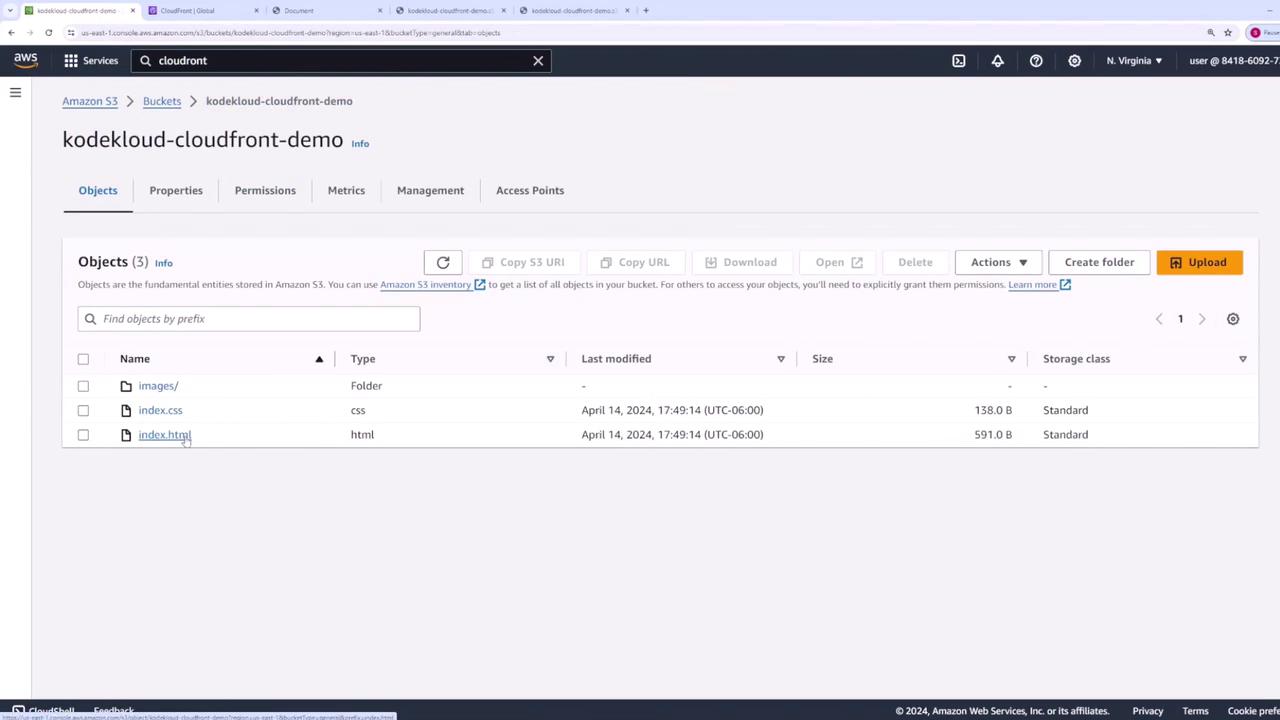The height and width of the screenshot is (720, 1280).
Task: Click the index.css file icon
Action: tap(126, 410)
